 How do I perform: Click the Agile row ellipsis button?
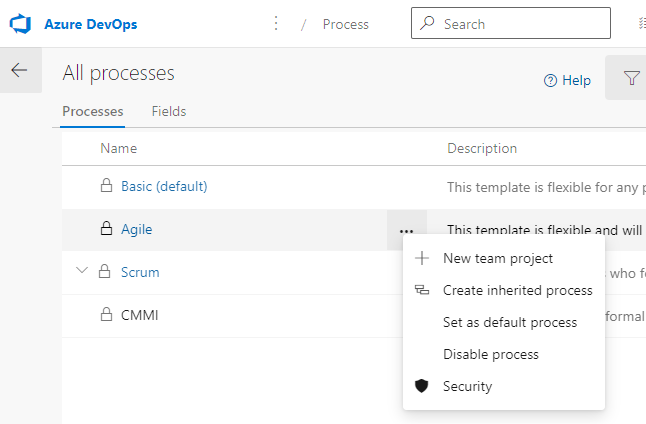pyautogui.click(x=407, y=230)
